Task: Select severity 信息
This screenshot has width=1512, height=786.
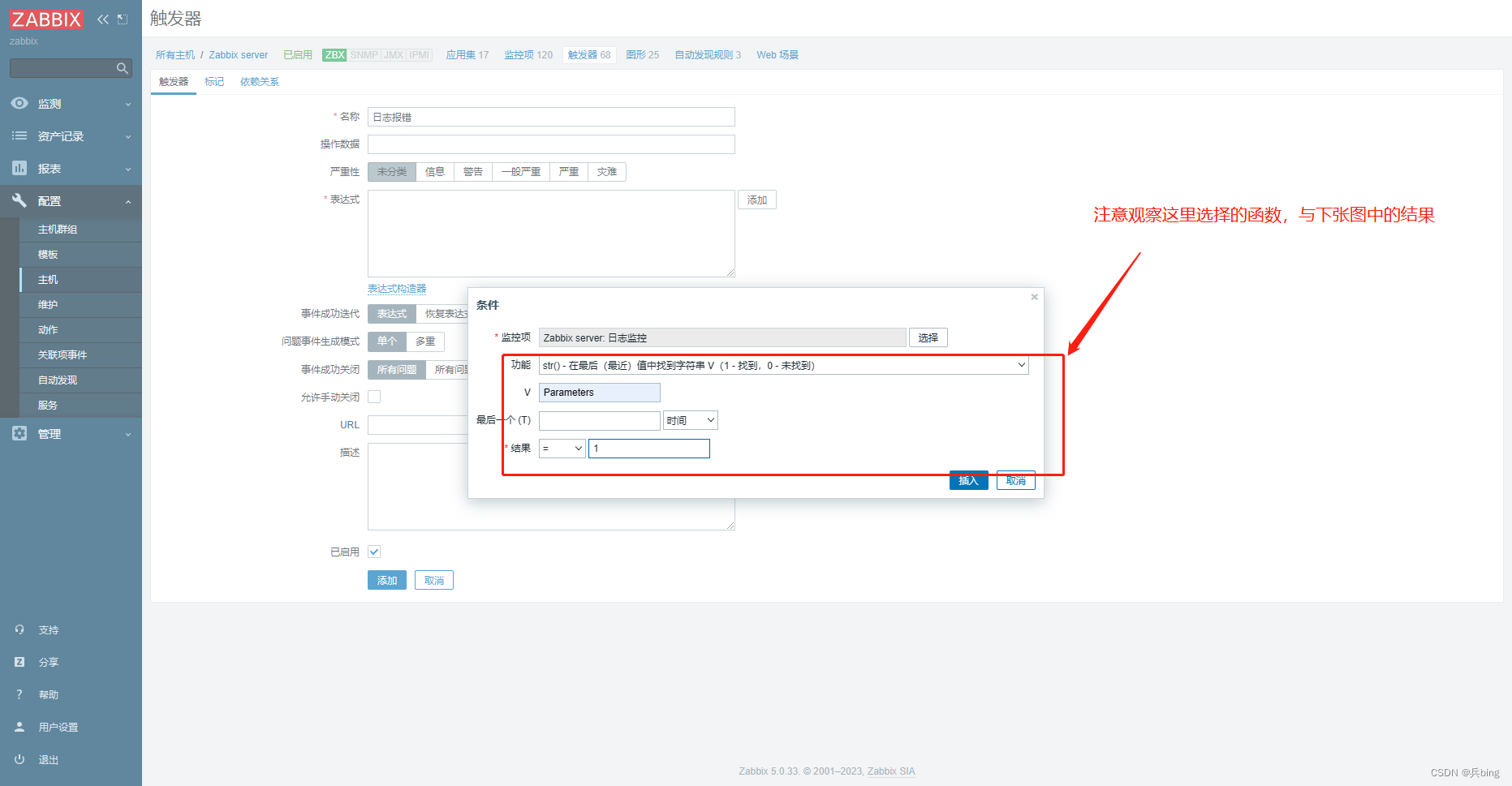Action: [x=435, y=172]
